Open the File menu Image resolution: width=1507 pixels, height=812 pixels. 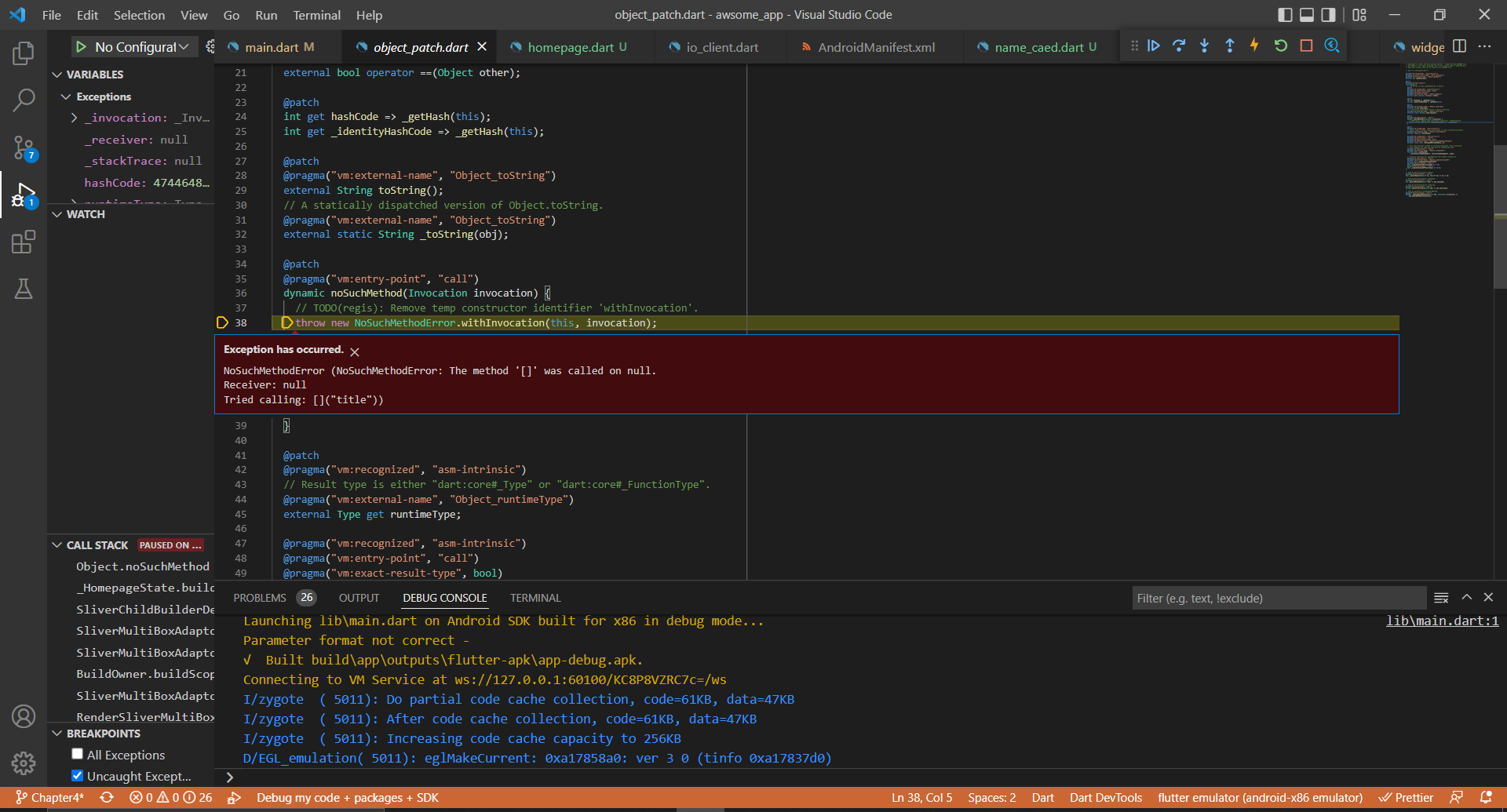[52, 15]
